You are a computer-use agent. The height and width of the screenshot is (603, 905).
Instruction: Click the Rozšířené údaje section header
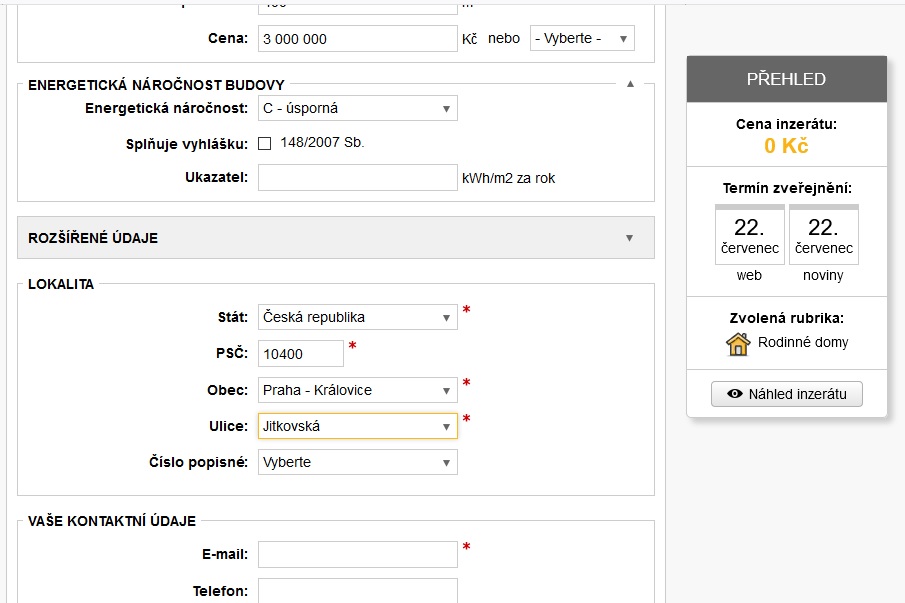pos(336,238)
